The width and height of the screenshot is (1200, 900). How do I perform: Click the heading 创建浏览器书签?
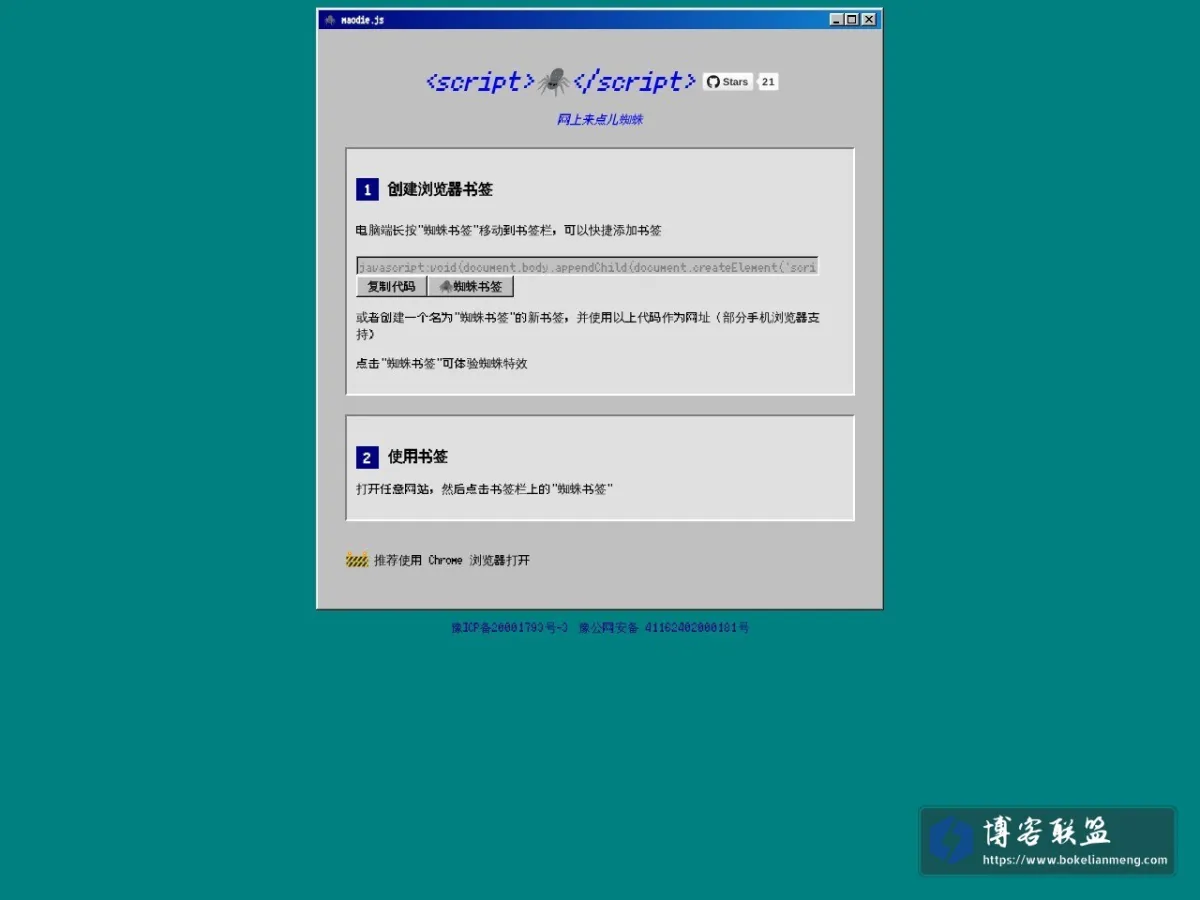click(x=440, y=190)
